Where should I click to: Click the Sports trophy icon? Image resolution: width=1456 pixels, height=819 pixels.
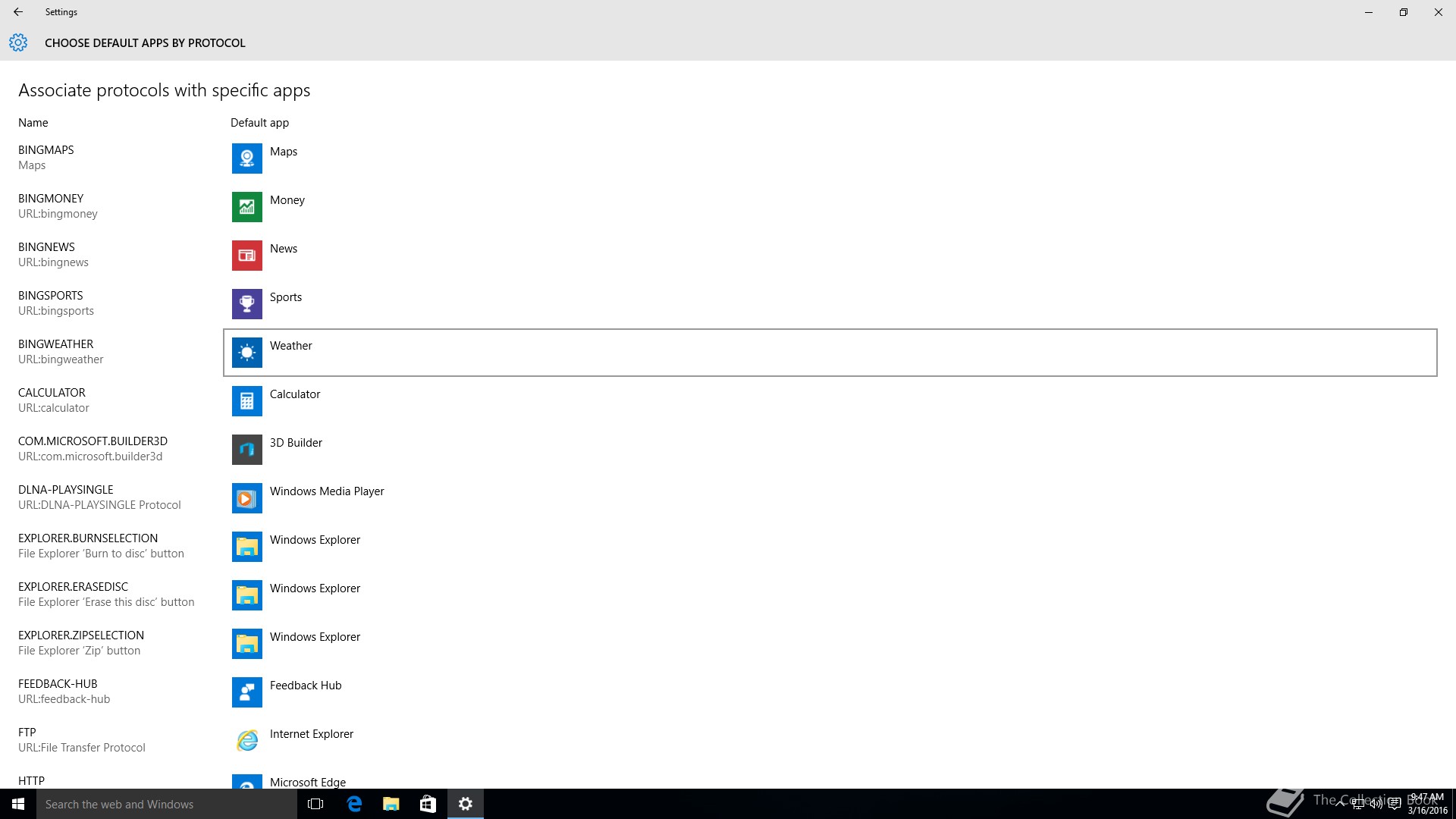tap(247, 304)
